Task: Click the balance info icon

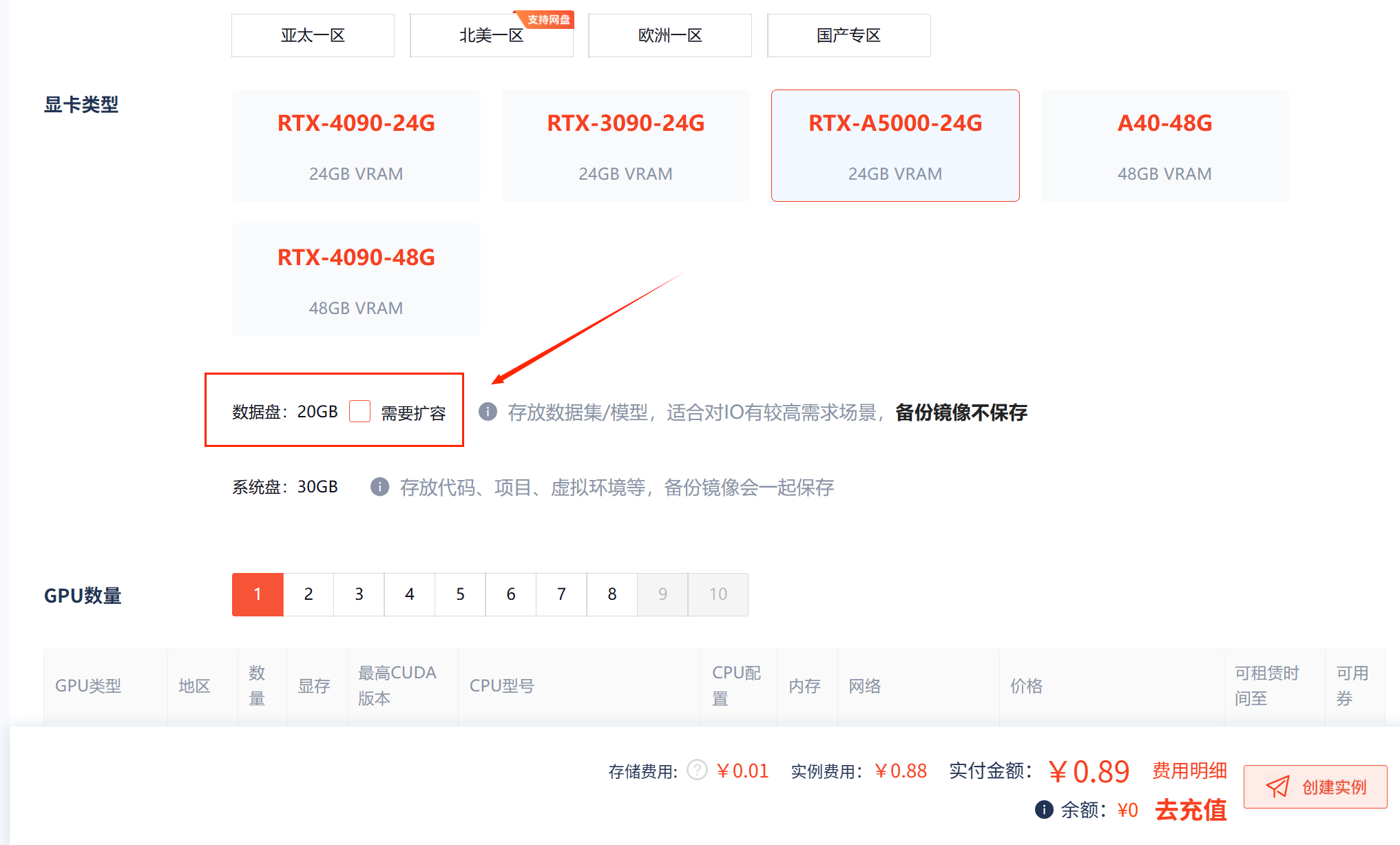Action: point(1044,809)
